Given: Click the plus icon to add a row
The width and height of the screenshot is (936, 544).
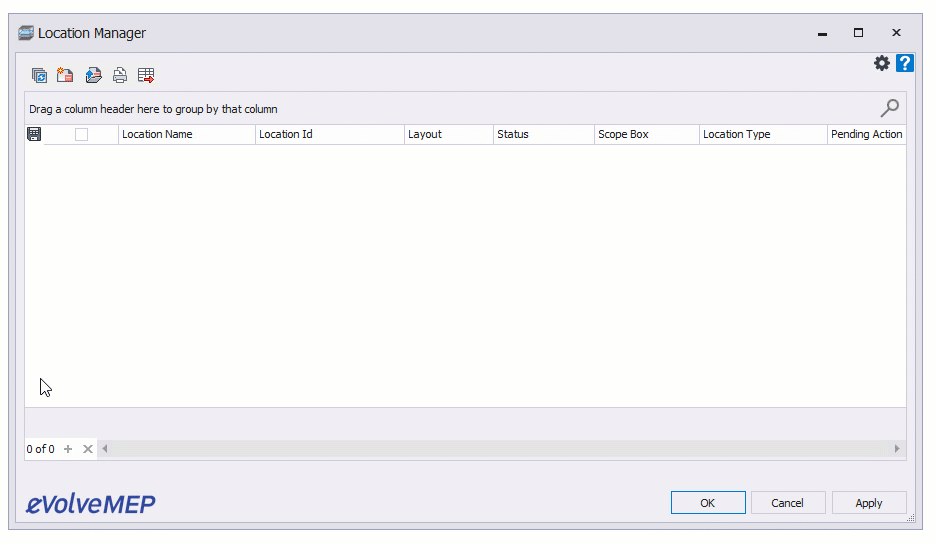Looking at the screenshot, I should (68, 449).
